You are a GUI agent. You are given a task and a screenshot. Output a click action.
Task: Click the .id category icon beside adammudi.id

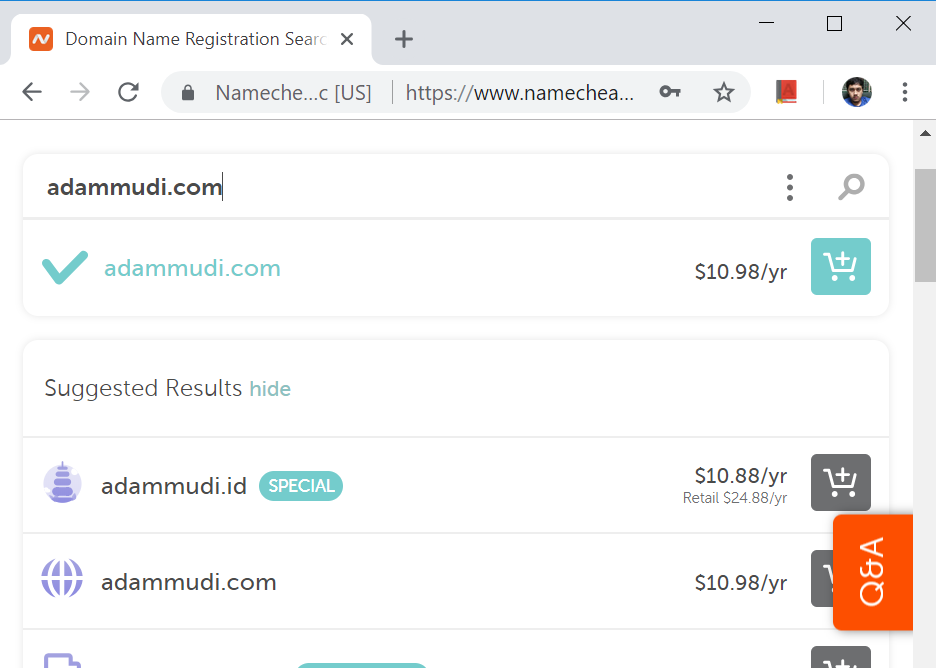(x=62, y=482)
